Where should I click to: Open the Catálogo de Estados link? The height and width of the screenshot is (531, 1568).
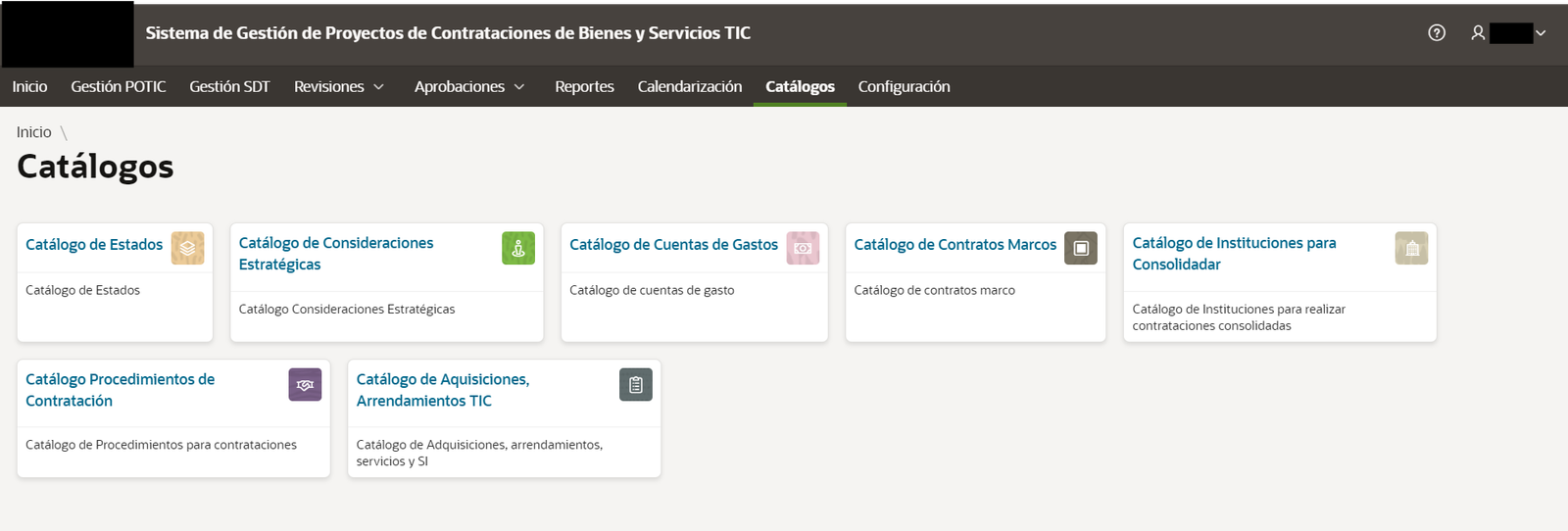pos(94,244)
